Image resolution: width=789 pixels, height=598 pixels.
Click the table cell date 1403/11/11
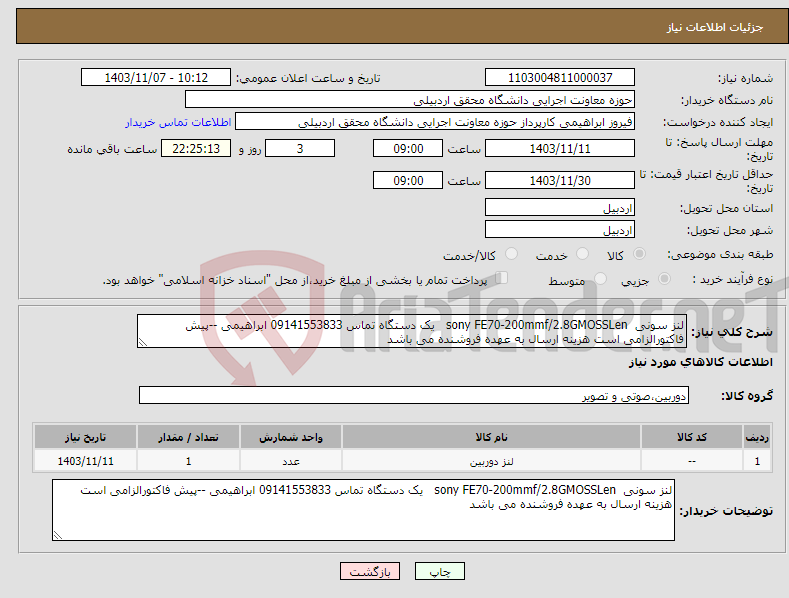[86, 461]
